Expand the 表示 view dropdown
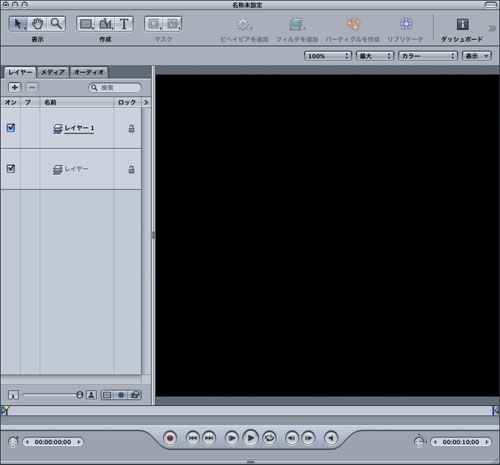The height and width of the screenshot is (465, 500). click(x=477, y=56)
